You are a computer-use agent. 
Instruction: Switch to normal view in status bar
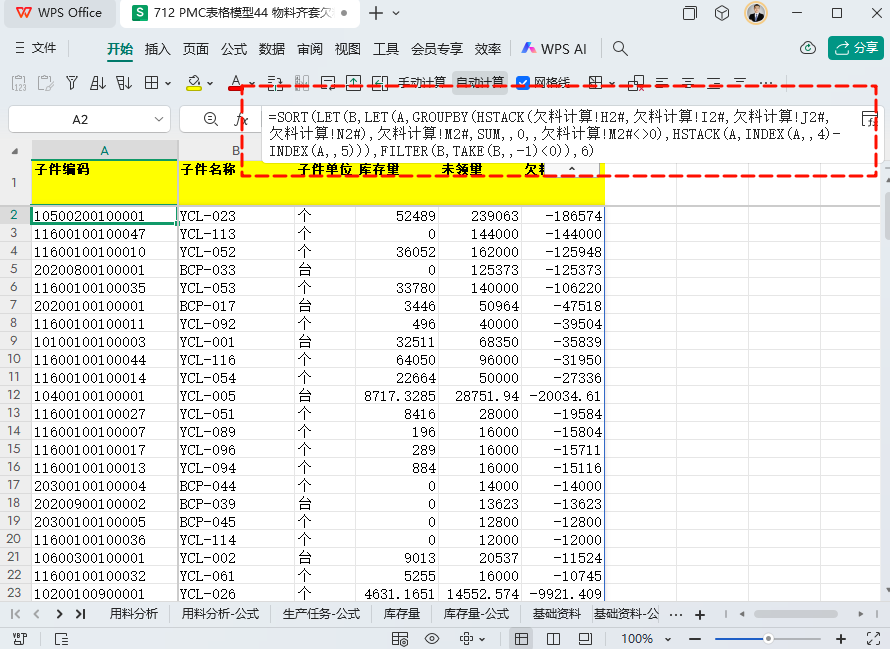(521, 639)
